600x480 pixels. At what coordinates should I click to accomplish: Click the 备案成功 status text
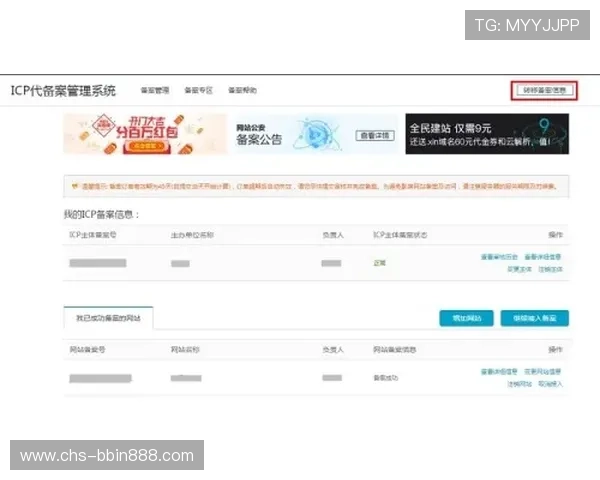386,378
